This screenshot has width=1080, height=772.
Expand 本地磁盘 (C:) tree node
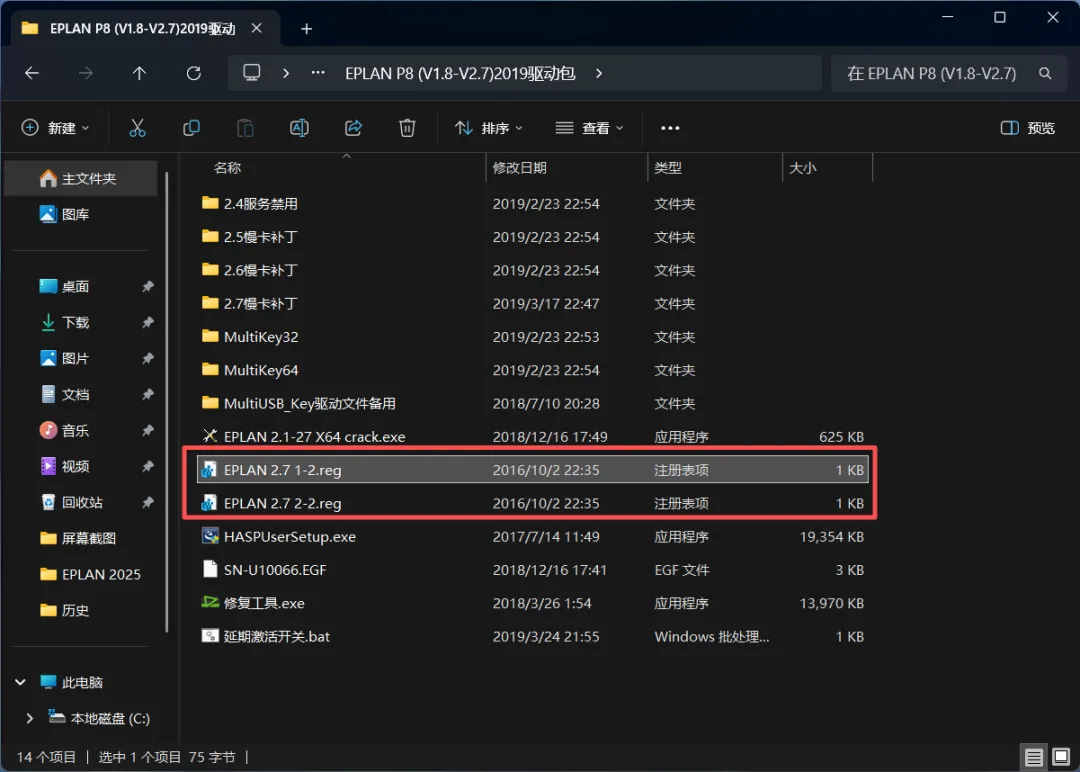[x=29, y=718]
